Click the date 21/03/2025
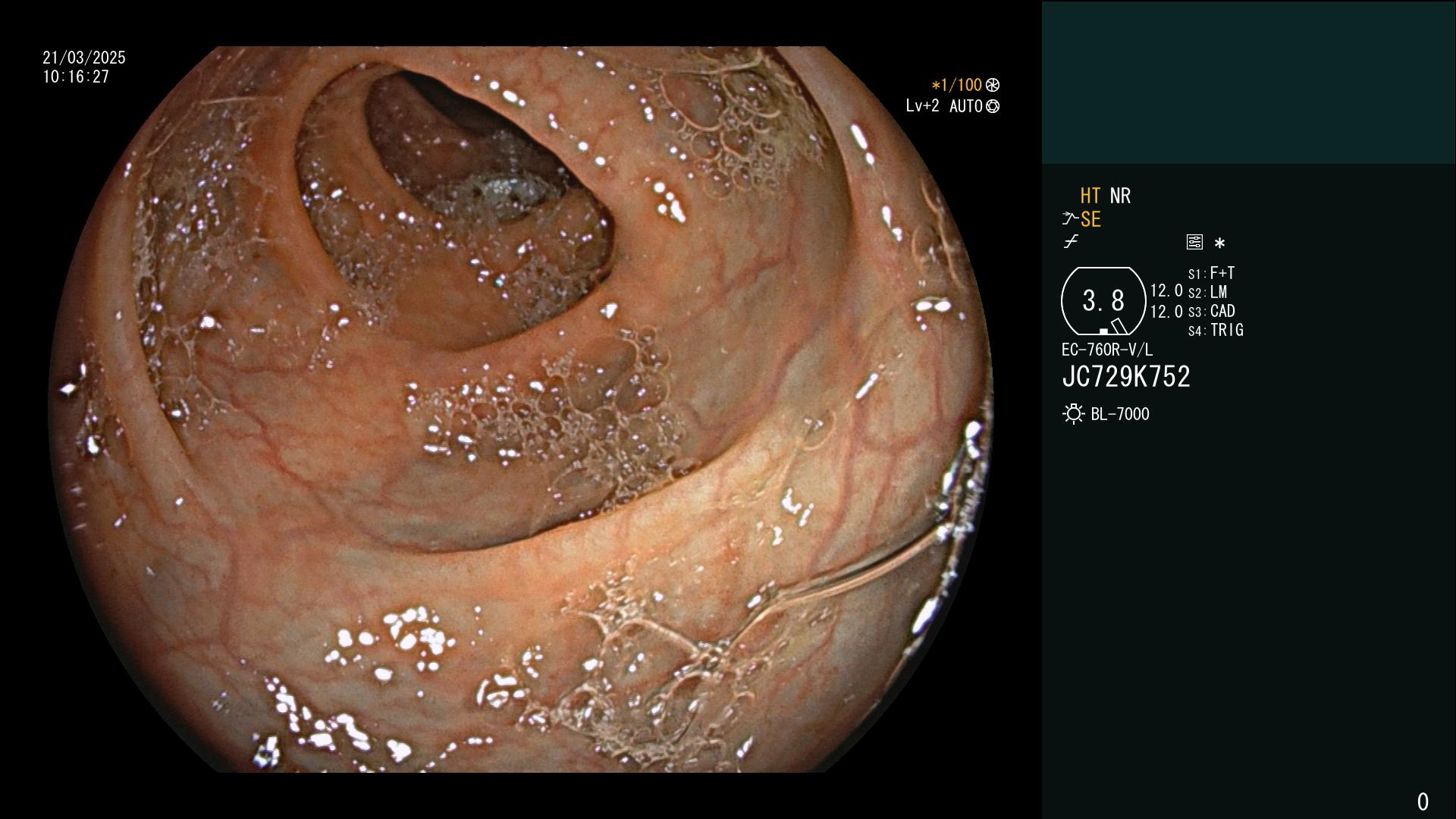The height and width of the screenshot is (819, 1456). pyautogui.click(x=84, y=58)
